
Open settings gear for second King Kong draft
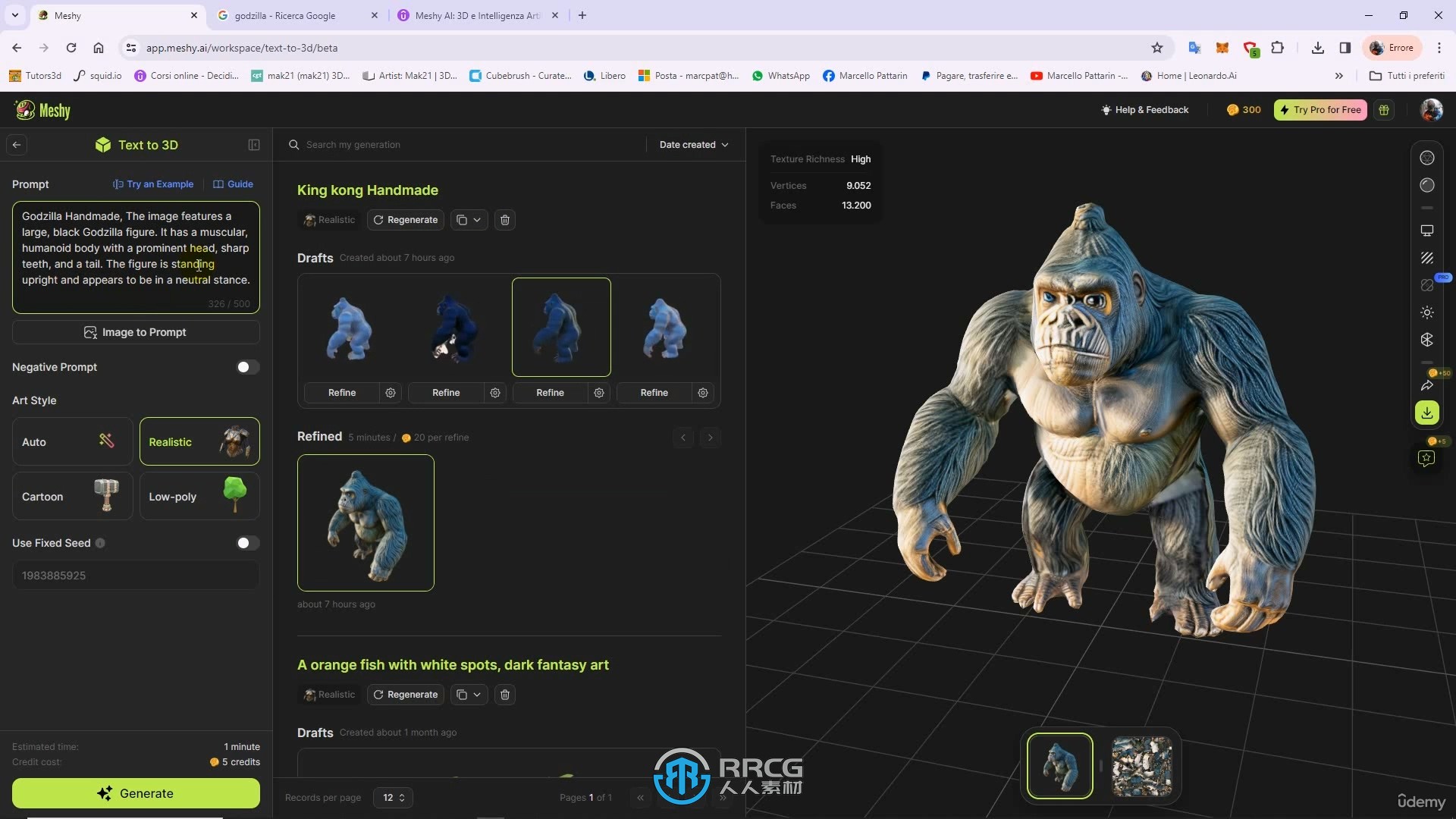point(495,393)
